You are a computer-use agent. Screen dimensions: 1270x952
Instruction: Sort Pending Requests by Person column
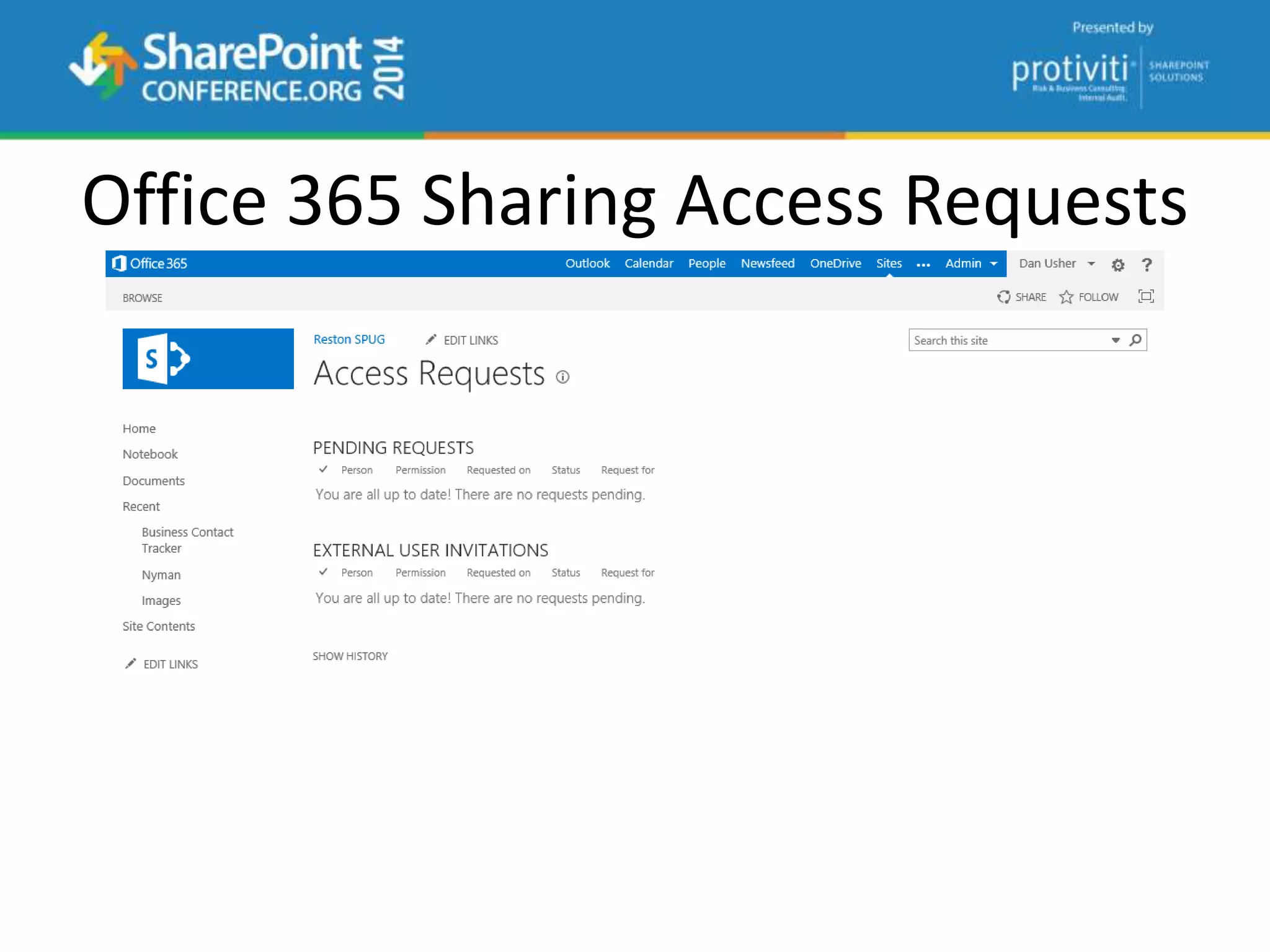pos(357,470)
